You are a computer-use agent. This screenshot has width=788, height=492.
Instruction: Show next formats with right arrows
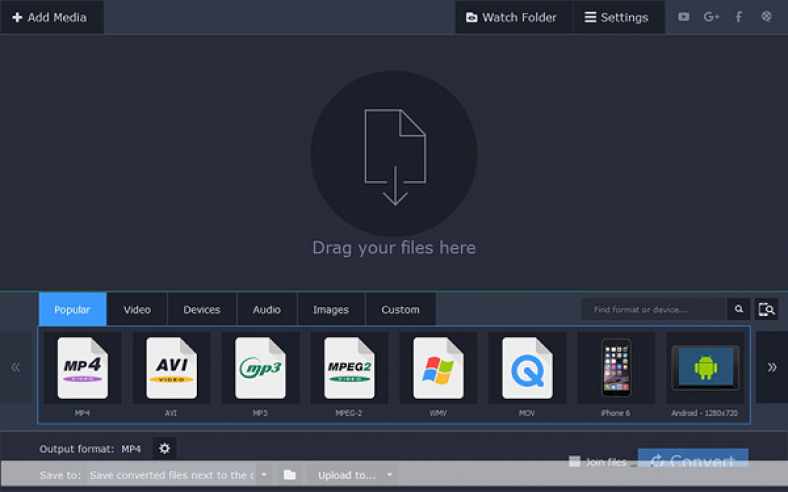[x=772, y=367]
